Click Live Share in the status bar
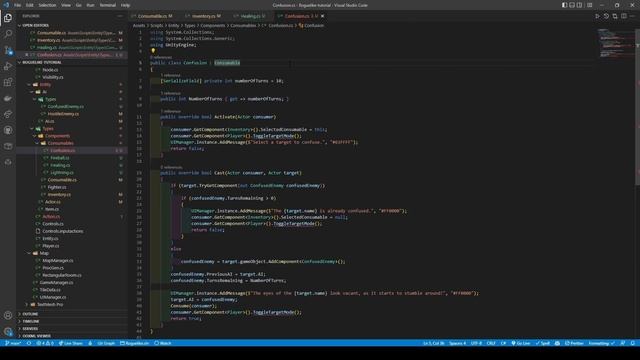The image size is (640, 360). coord(71,343)
